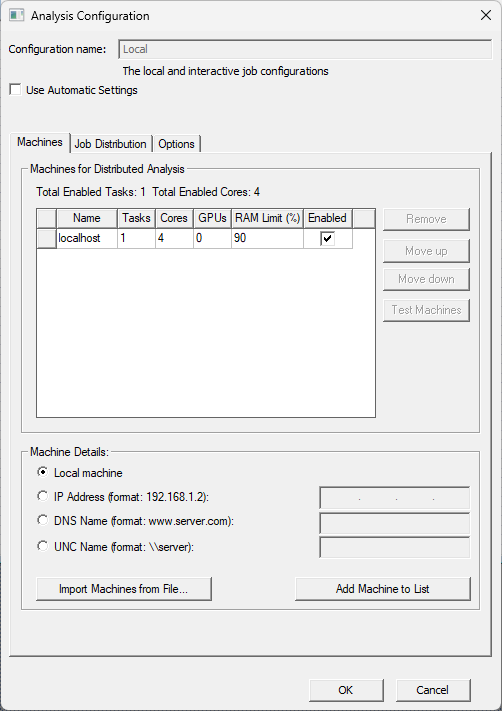
Task: Click Add Machine to List button
Action: coord(383,589)
